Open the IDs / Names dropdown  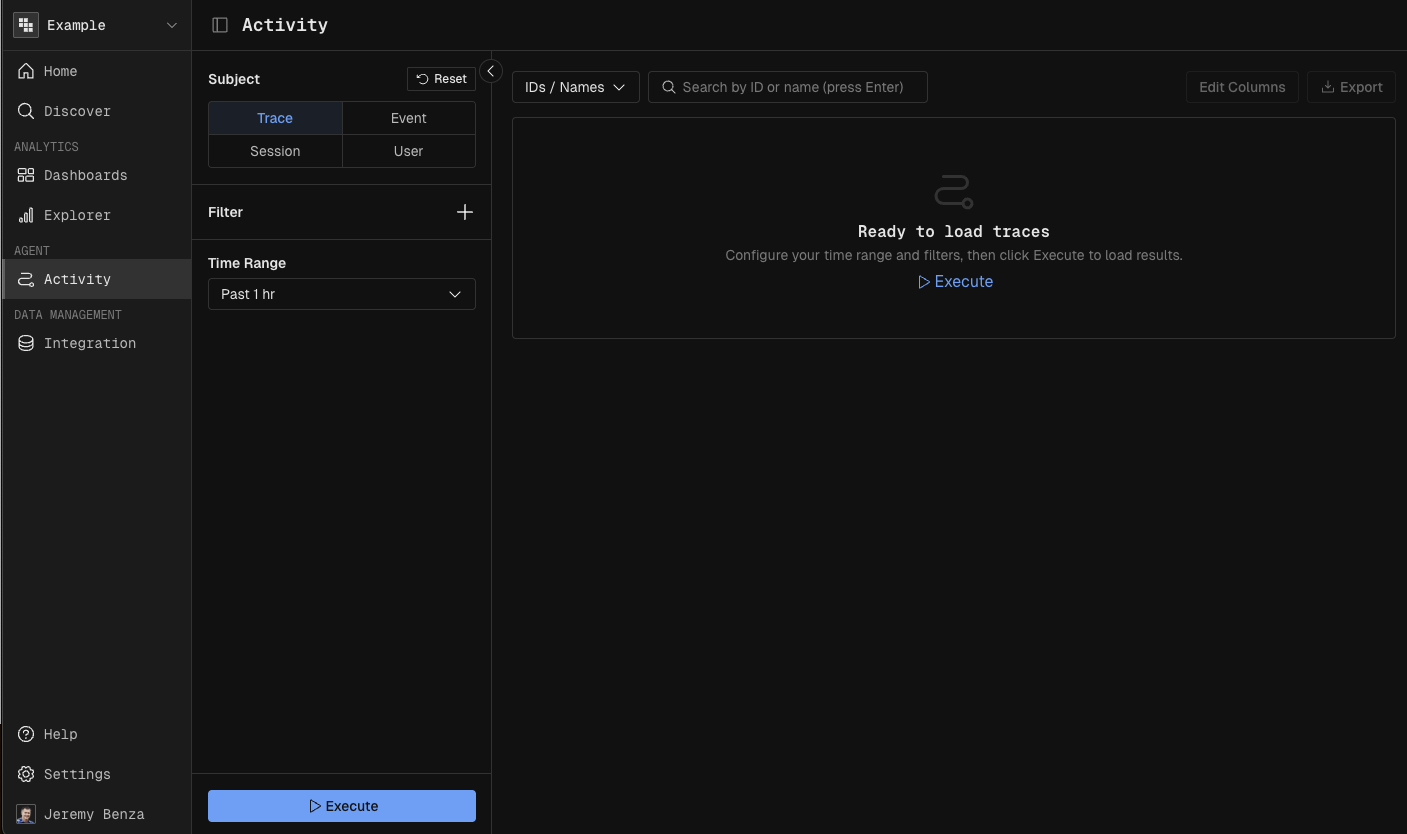pos(575,87)
